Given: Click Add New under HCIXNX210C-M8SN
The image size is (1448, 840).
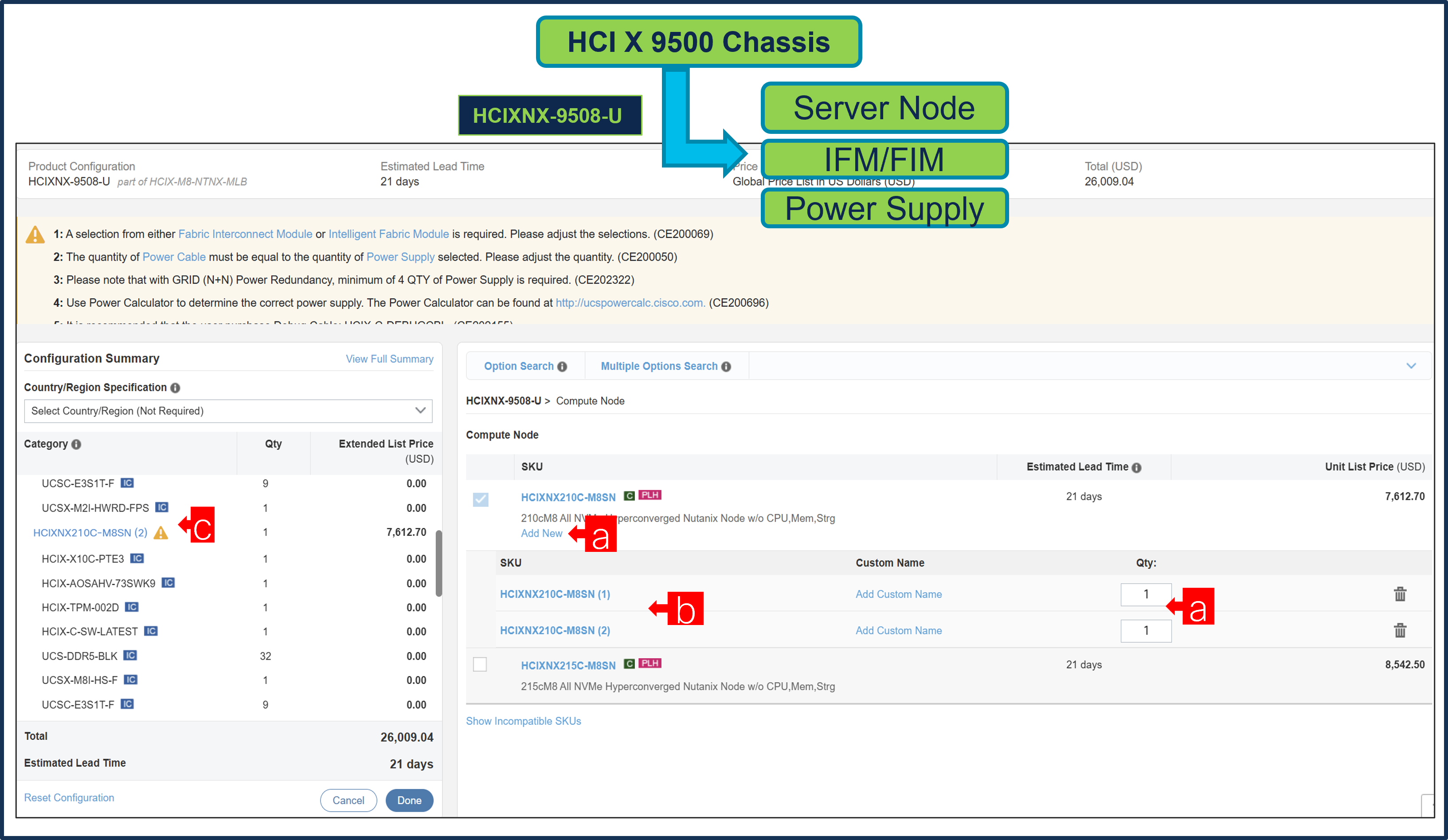Looking at the screenshot, I should tap(541, 533).
